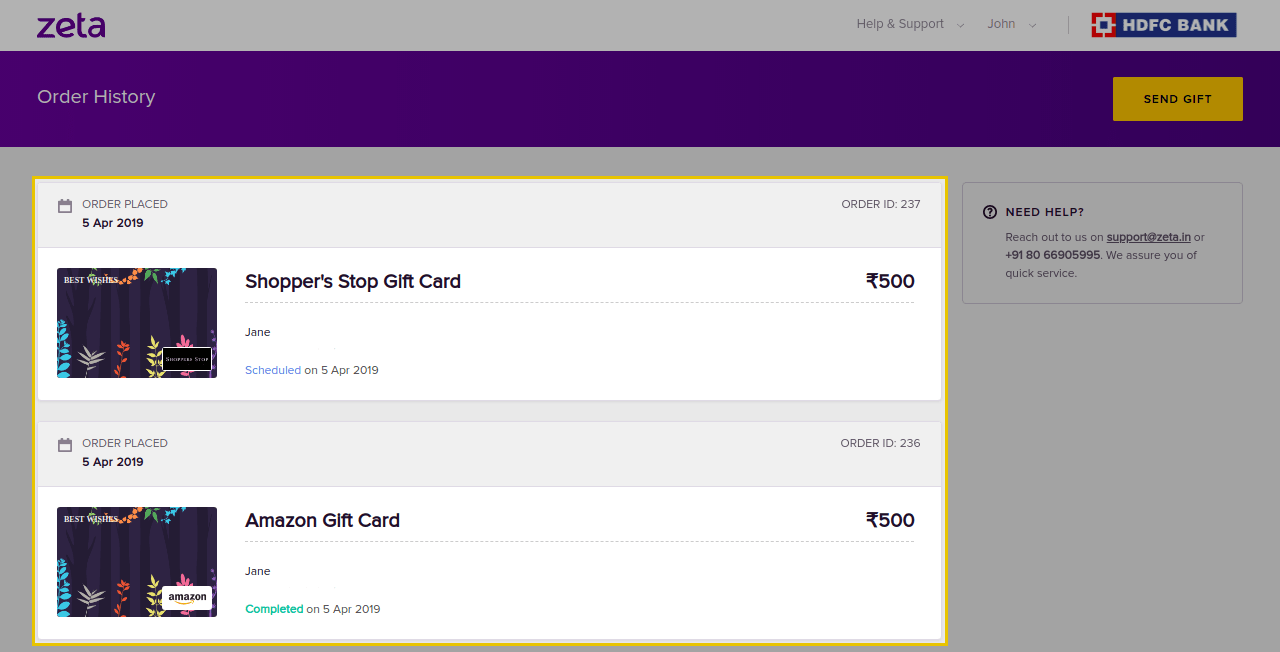Click the Order History heading
The image size is (1280, 652).
tap(96, 97)
